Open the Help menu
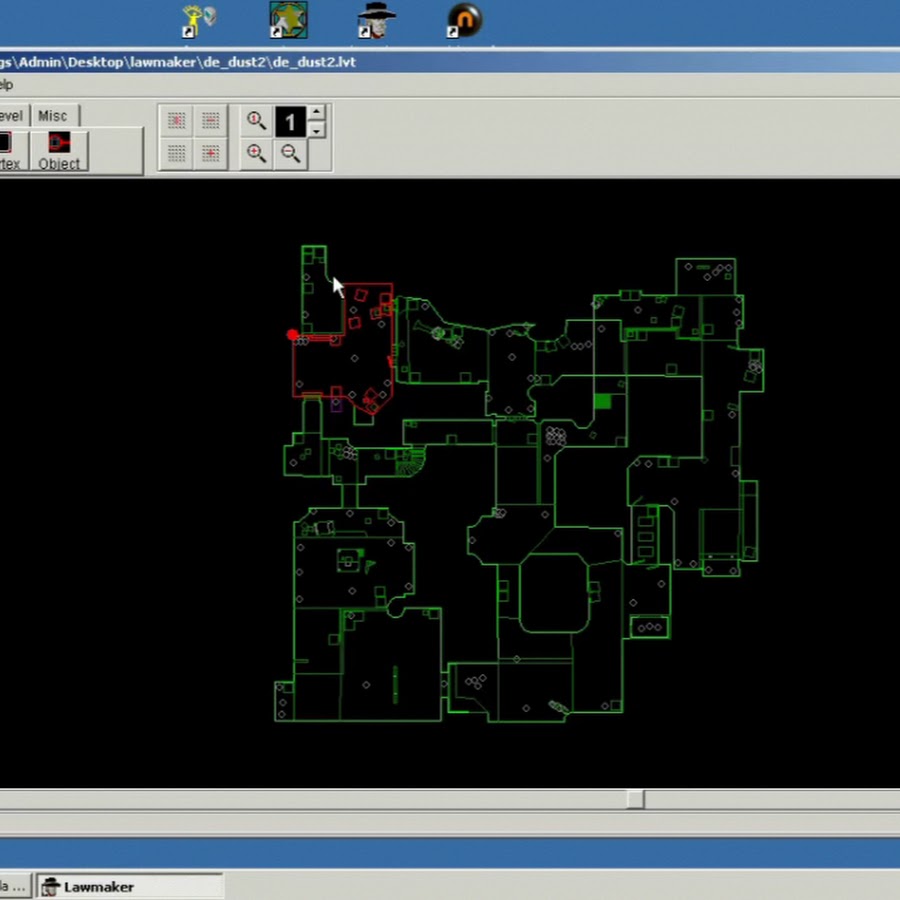Viewport: 900px width, 900px height. coord(6,85)
